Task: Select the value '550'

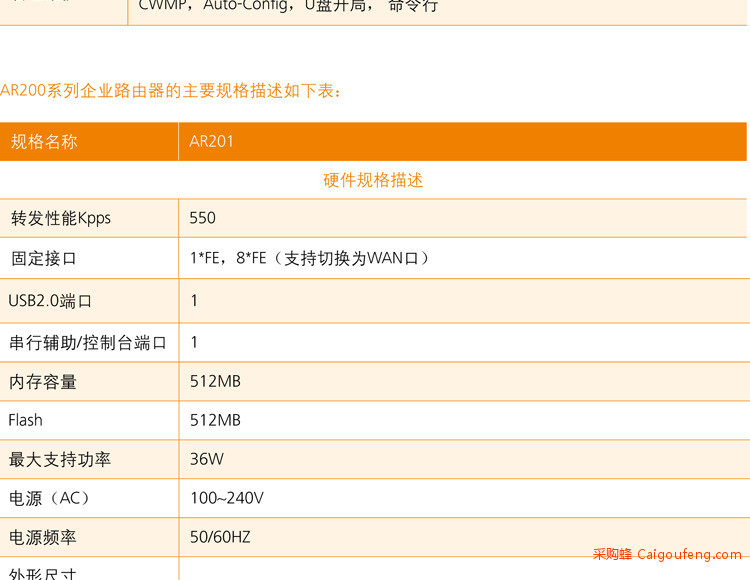Action: [203, 218]
